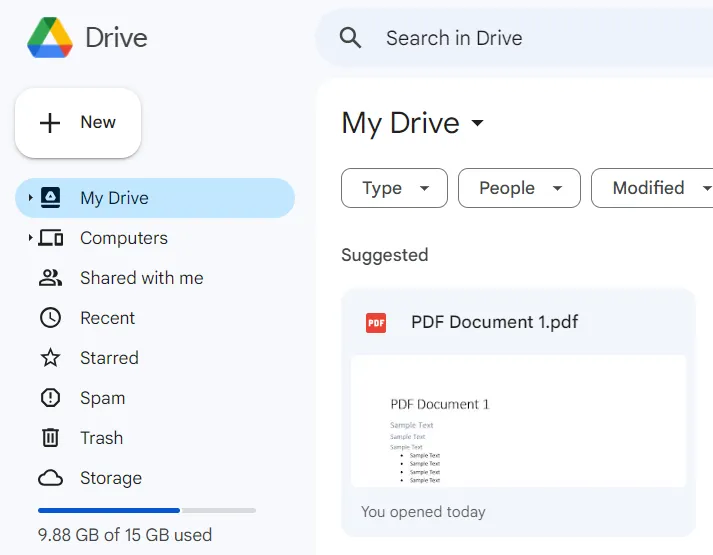This screenshot has width=713, height=555.
Task: Click inside the Search in Drive field
Action: [520, 38]
